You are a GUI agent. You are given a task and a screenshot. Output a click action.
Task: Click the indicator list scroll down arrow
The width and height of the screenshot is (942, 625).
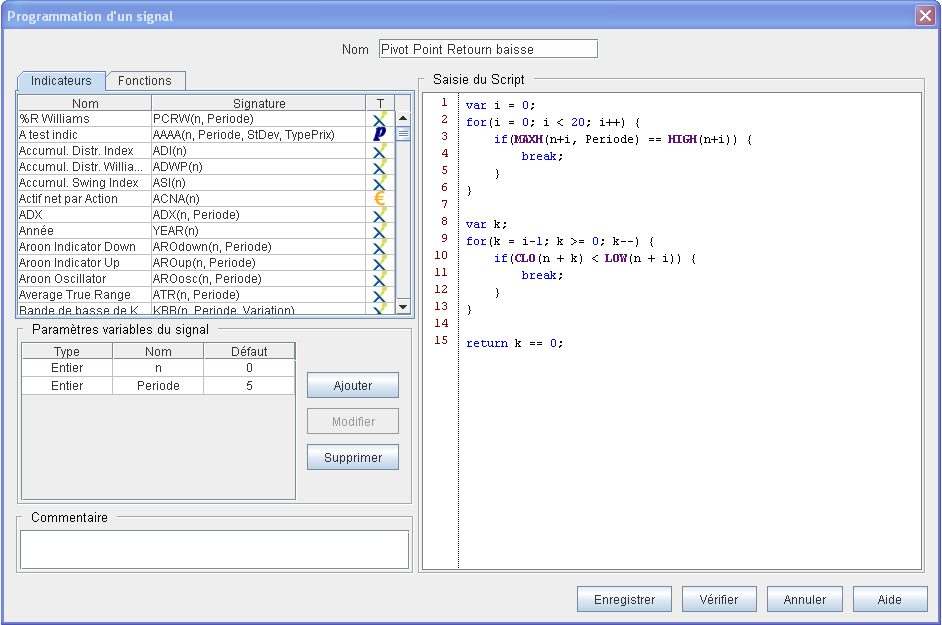(x=403, y=306)
